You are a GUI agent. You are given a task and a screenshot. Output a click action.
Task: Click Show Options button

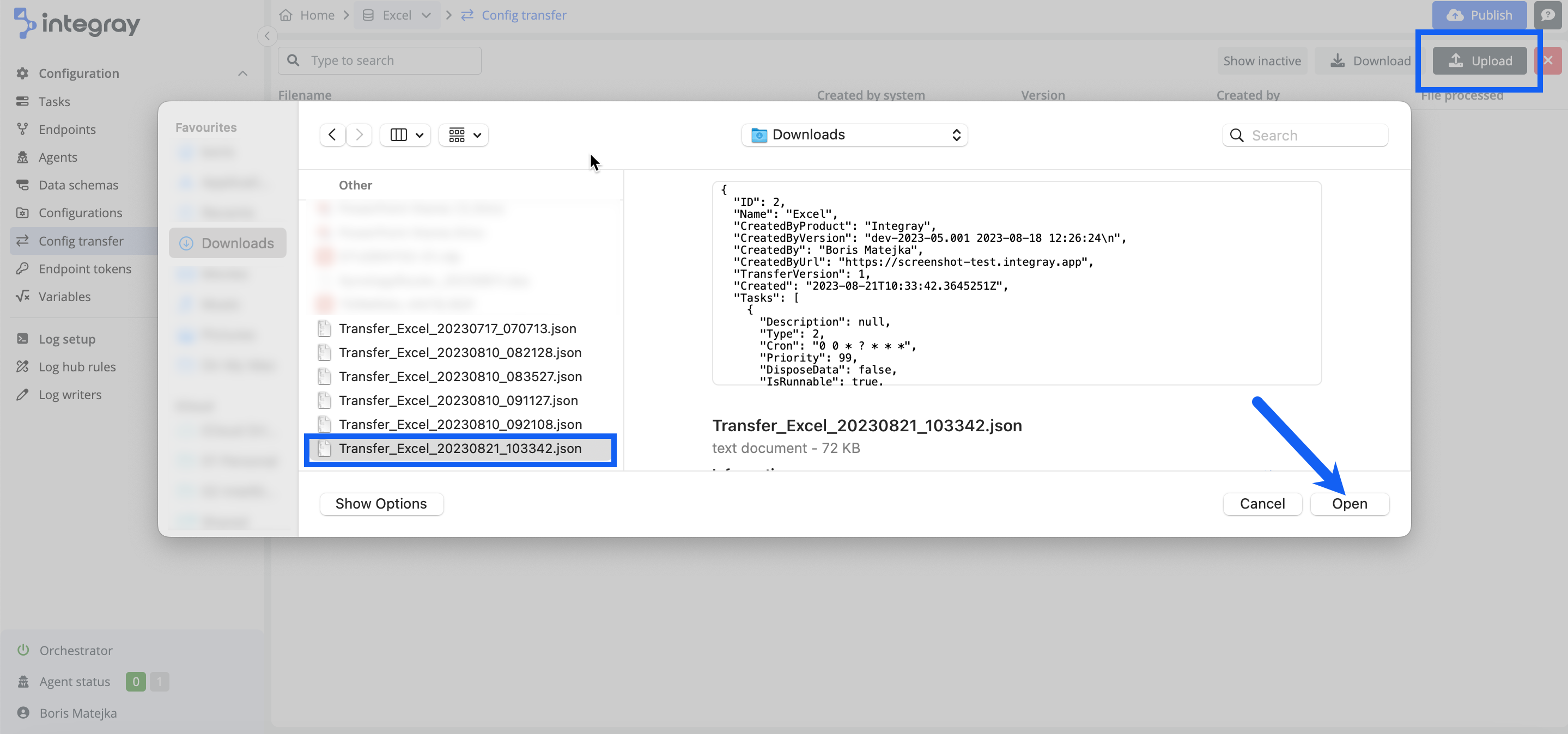pos(381,503)
